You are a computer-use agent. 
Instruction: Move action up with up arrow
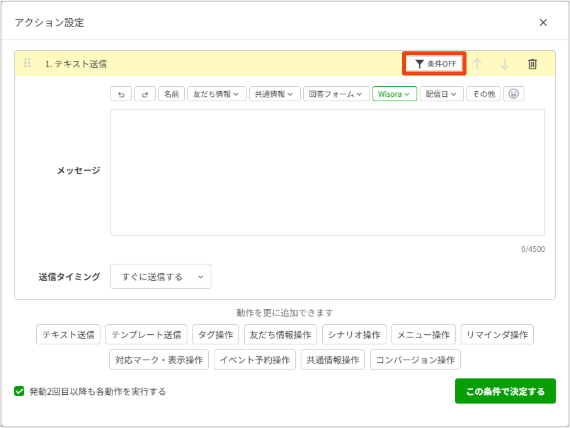pos(477,64)
